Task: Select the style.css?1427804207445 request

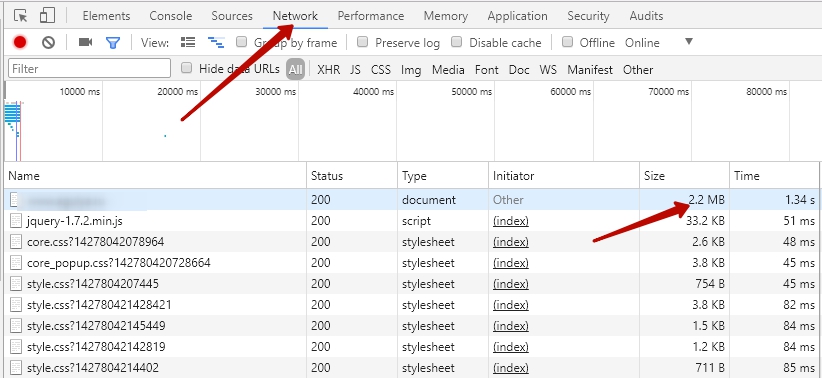Action: coord(93,284)
